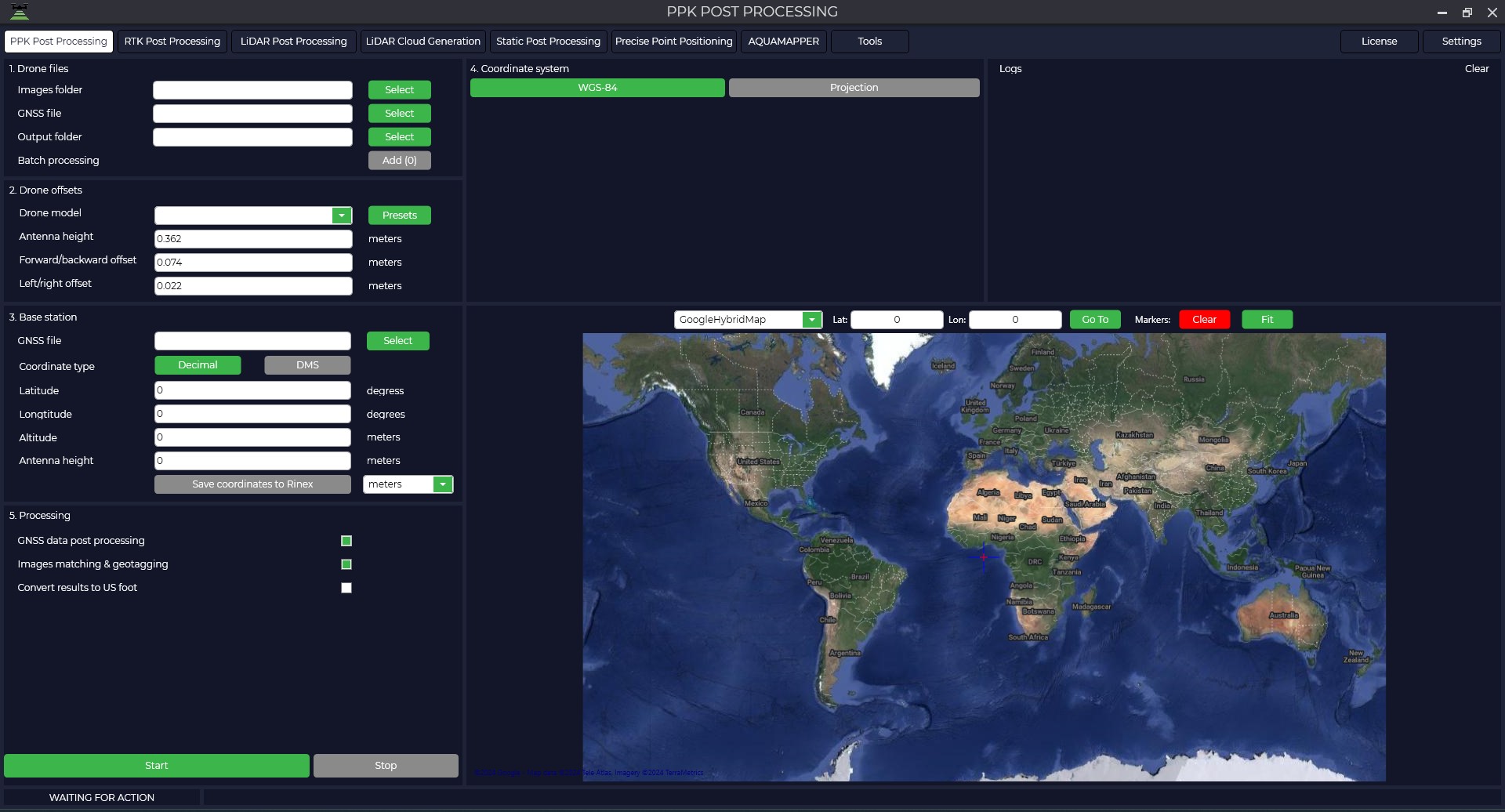This screenshot has width=1505, height=812.
Task: Select Decimal coordinate type
Action: coord(198,365)
